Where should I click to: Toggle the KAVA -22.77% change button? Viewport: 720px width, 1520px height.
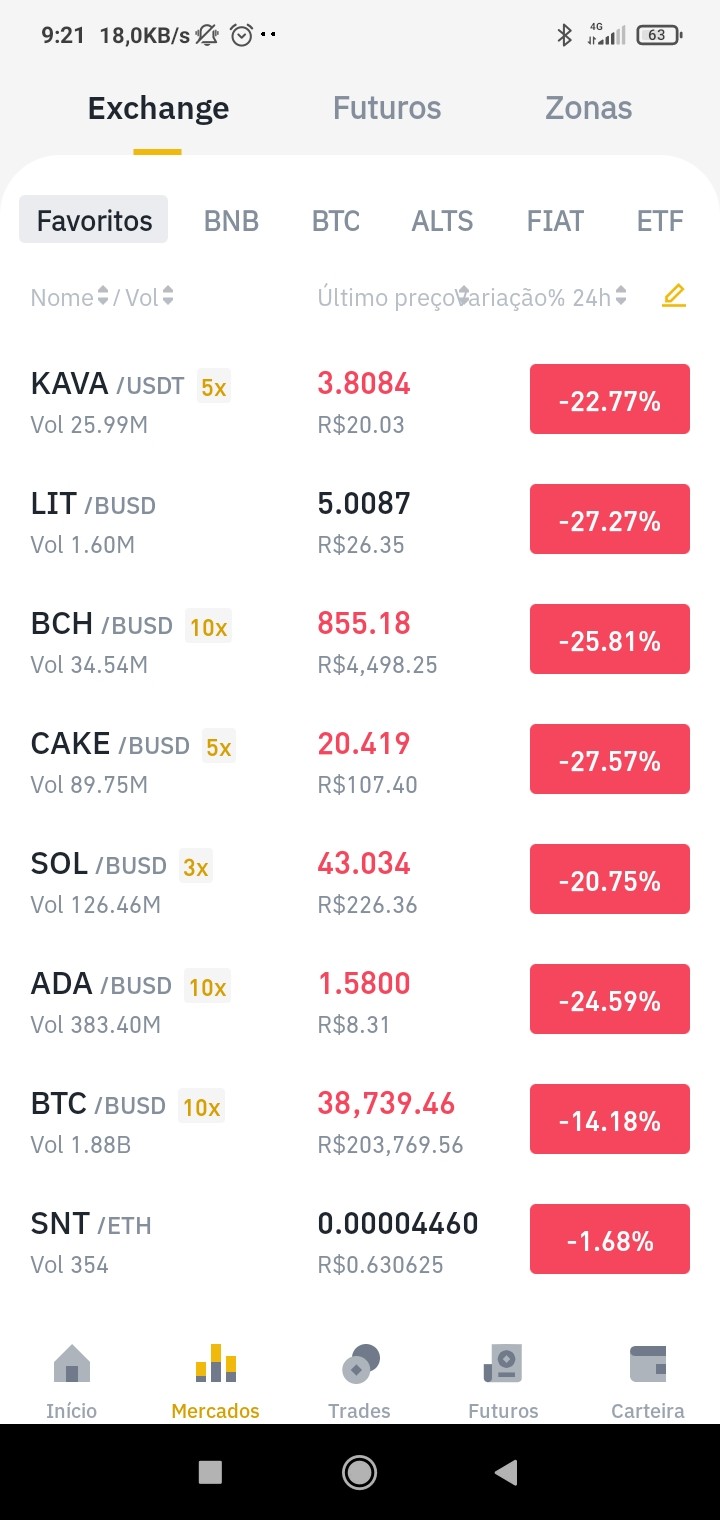click(x=610, y=399)
